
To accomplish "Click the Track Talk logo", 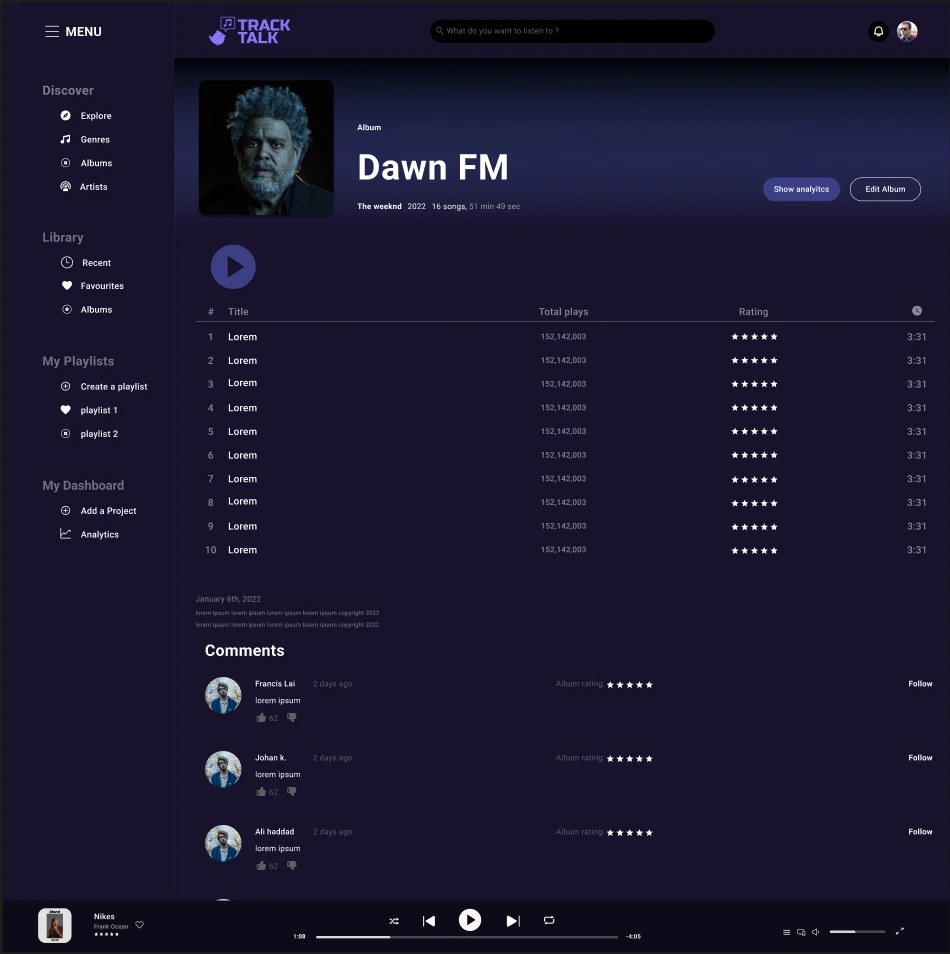I will [250, 31].
